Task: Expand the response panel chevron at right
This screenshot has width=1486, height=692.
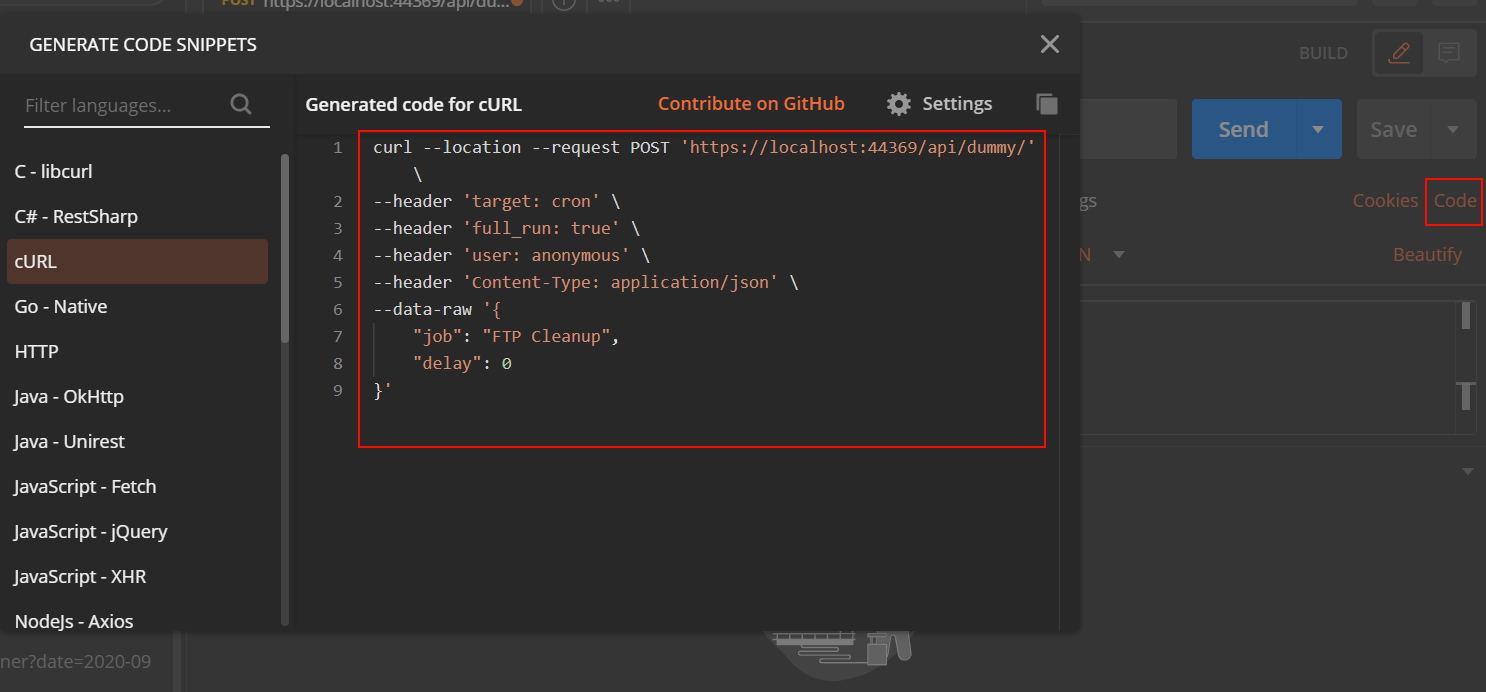Action: pyautogui.click(x=1468, y=471)
